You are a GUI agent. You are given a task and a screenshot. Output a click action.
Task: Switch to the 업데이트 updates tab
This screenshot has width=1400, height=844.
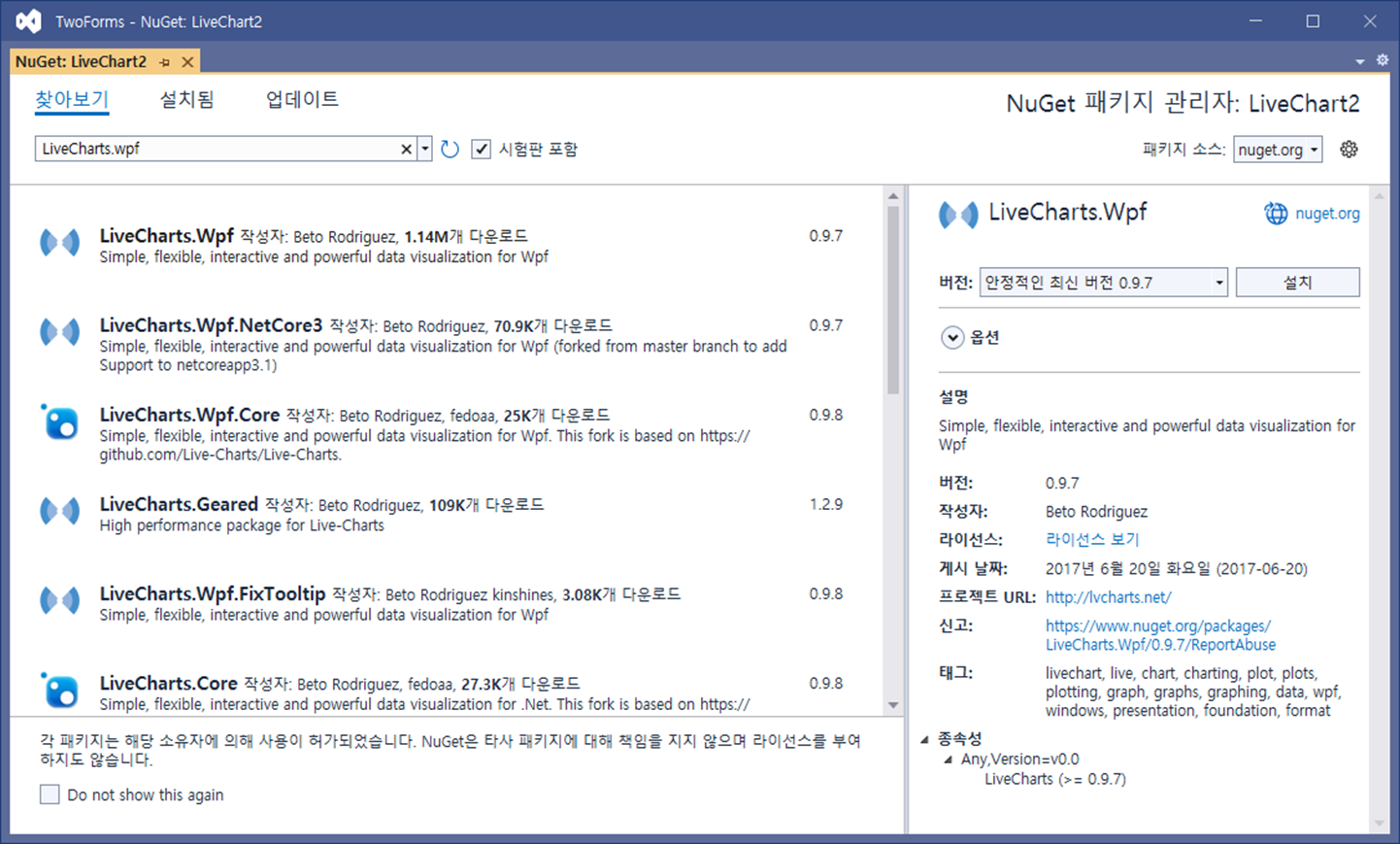(303, 99)
